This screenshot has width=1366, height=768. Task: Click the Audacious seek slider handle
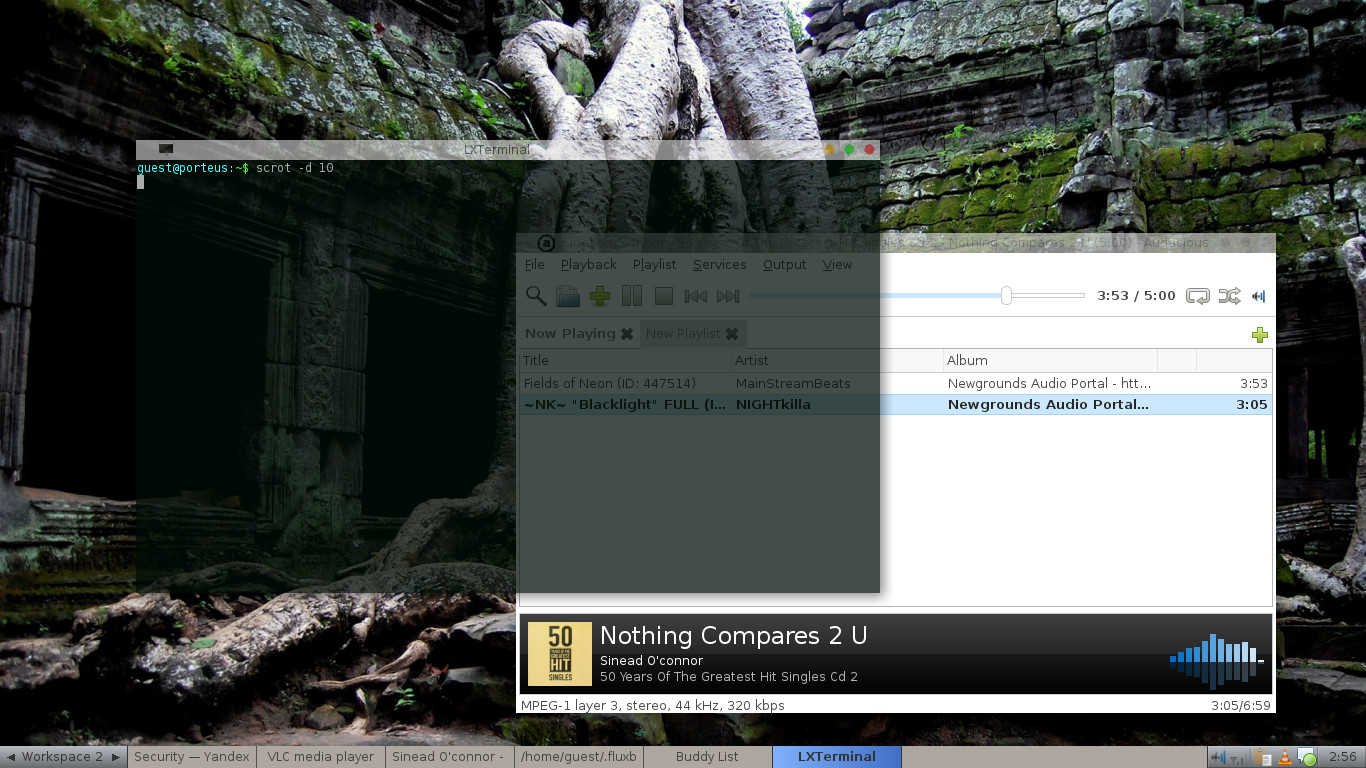(x=1006, y=295)
